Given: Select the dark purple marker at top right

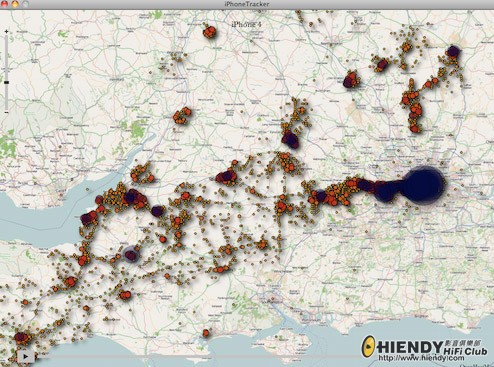Looking at the screenshot, I should coord(453,52).
